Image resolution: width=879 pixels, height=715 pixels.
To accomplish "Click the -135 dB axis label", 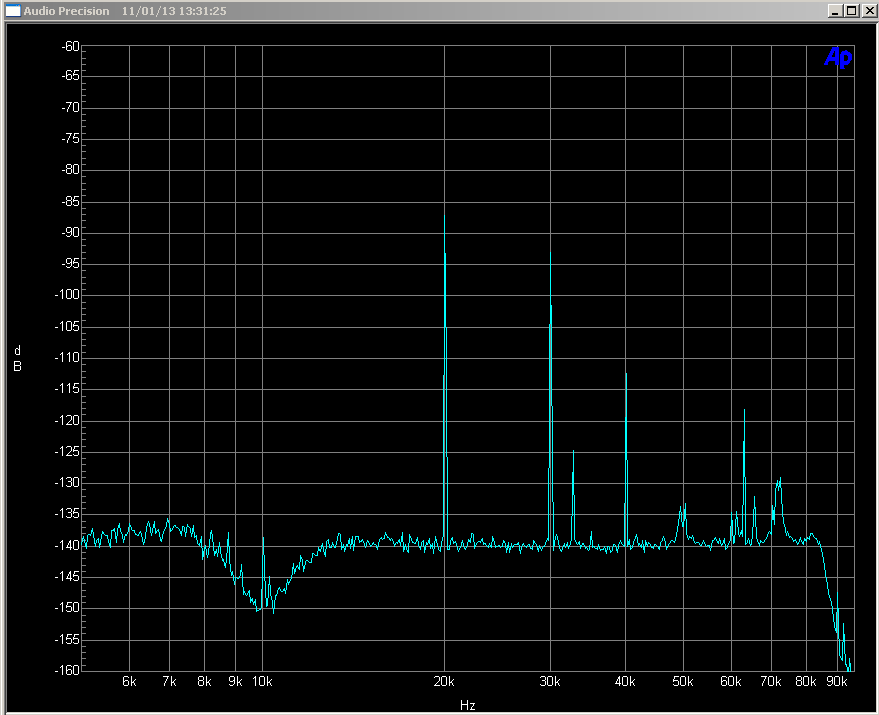I will pyautogui.click(x=67, y=514).
